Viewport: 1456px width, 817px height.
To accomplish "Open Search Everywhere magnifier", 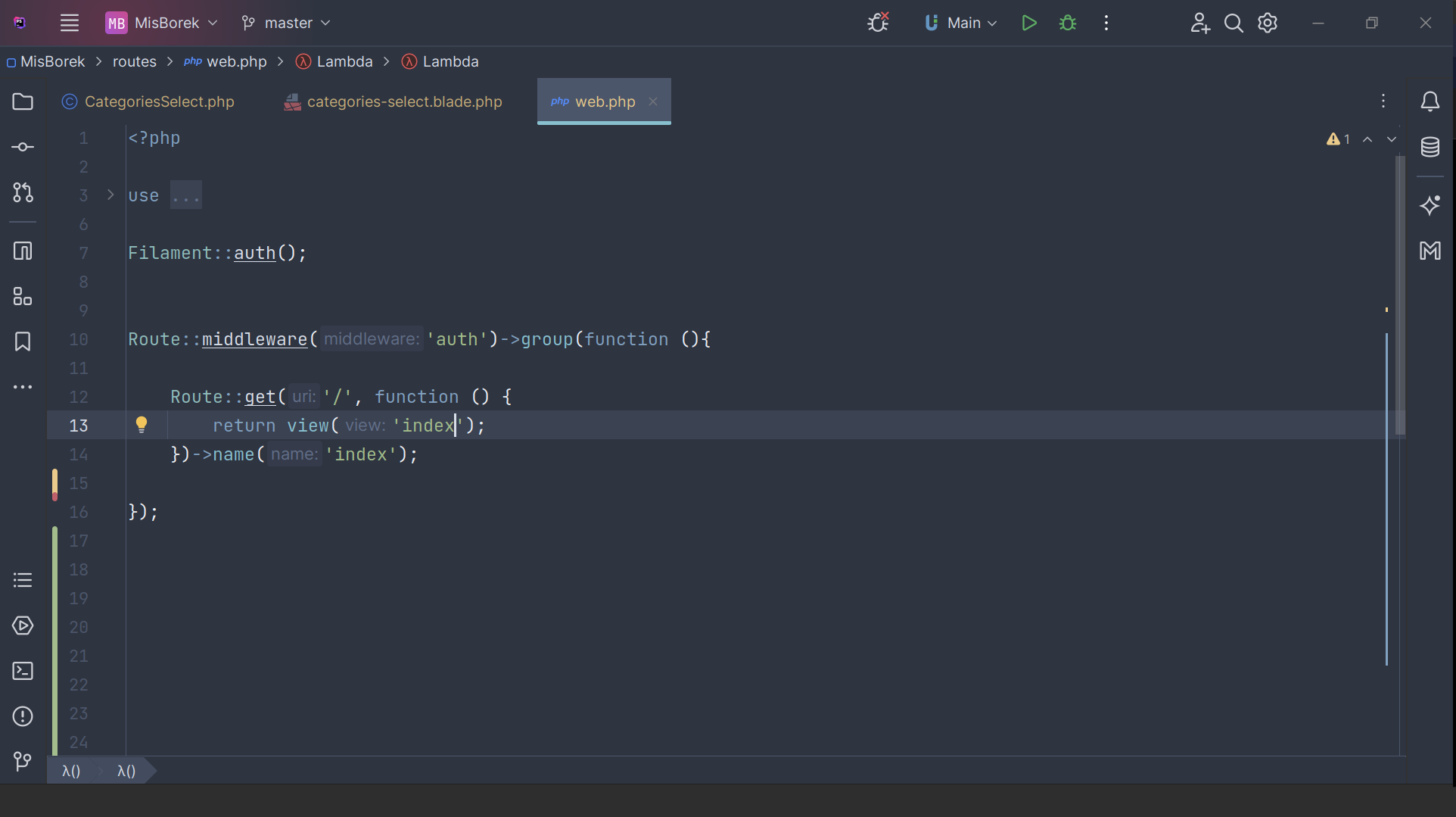I will point(1234,23).
